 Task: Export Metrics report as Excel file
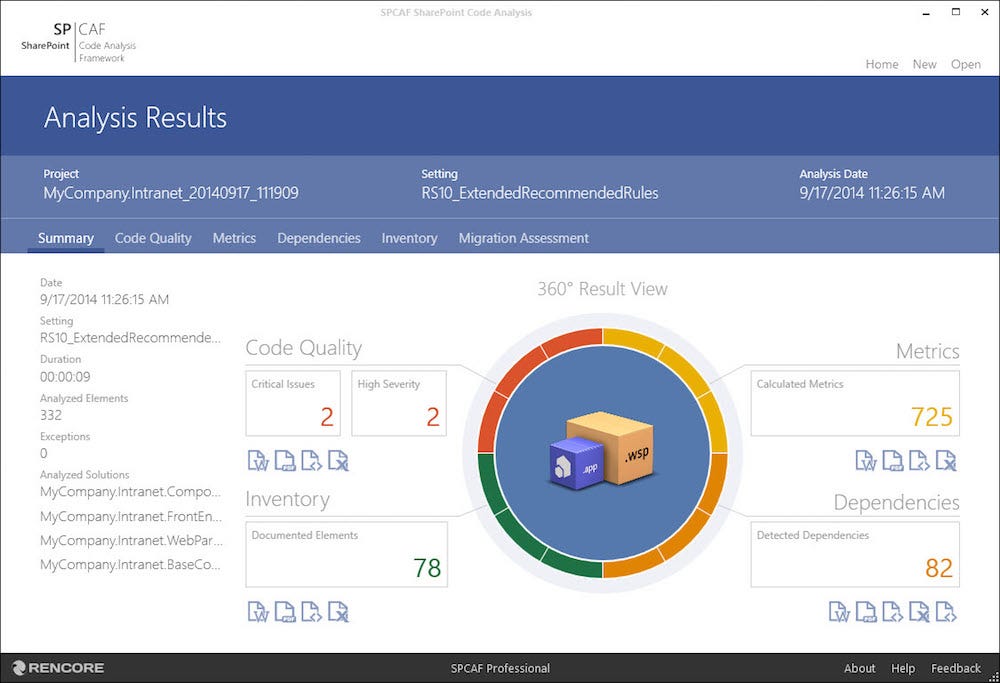tap(946, 460)
